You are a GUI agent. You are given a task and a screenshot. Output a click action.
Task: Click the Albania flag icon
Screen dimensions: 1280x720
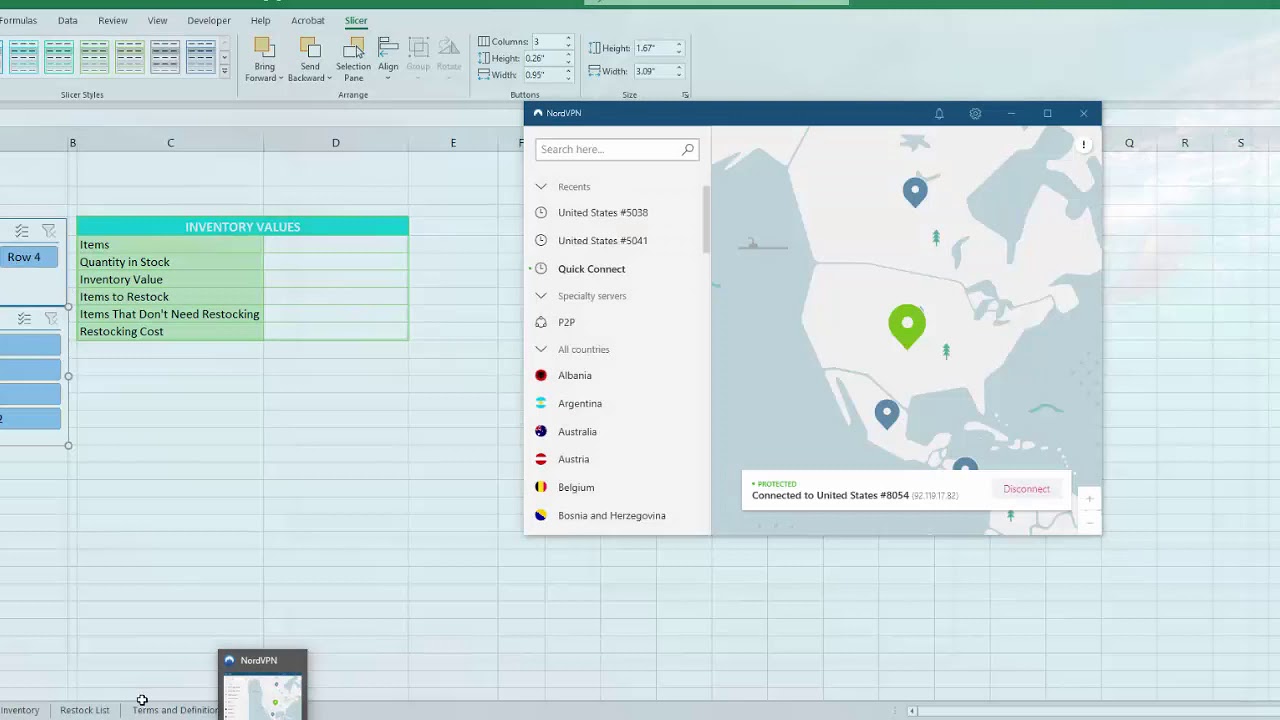pyautogui.click(x=541, y=375)
